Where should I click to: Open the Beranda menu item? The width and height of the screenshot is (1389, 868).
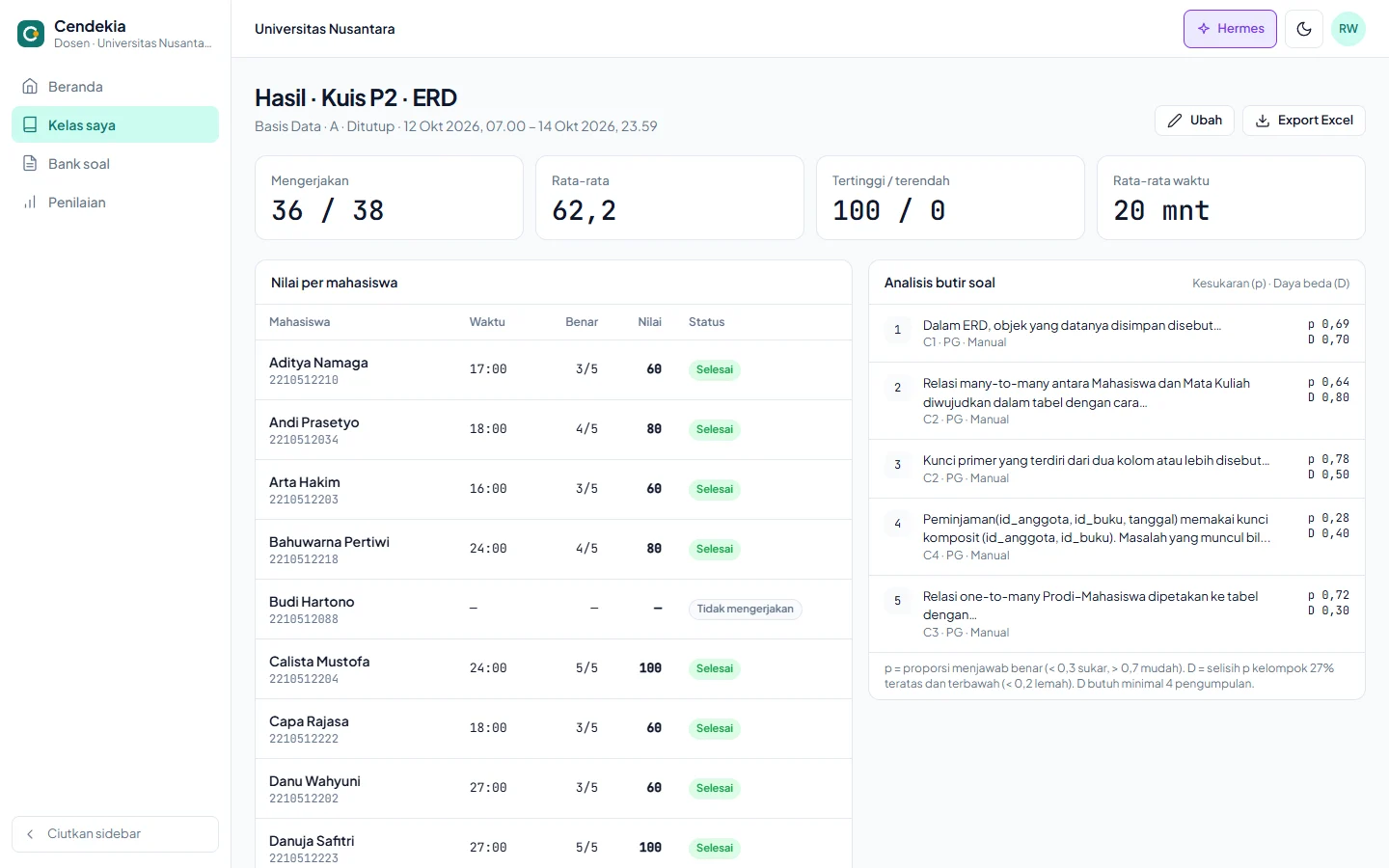coord(116,87)
